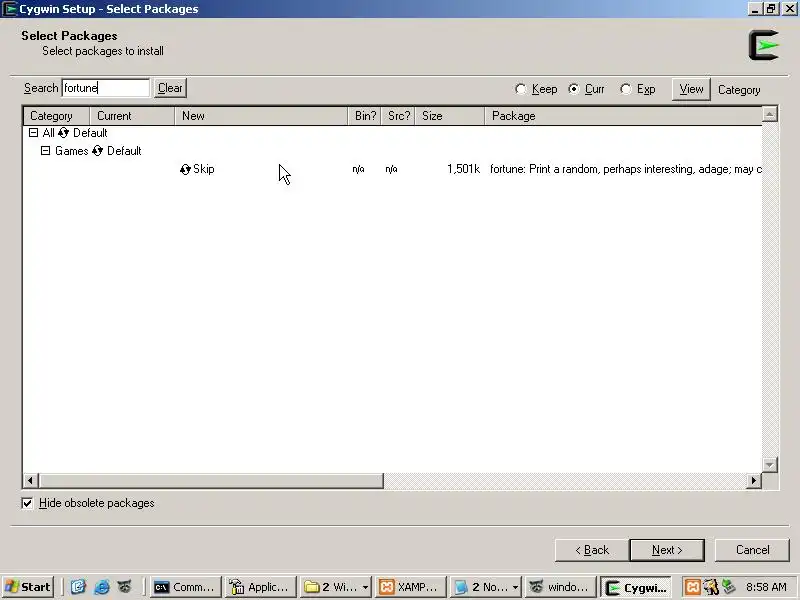Click the key-shaped system tray icon
Viewport: 800px width, 600px height.
711,587
